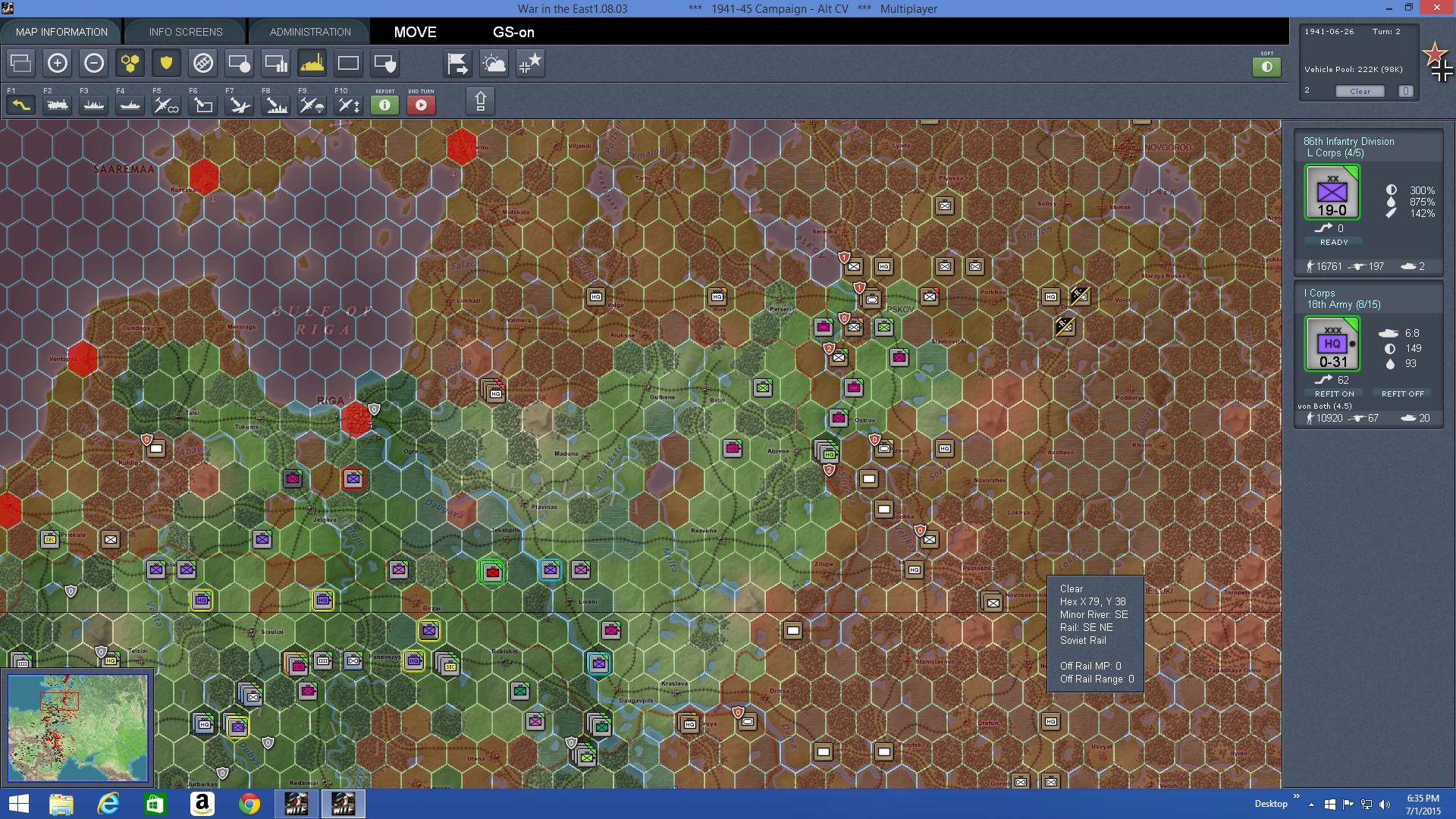Click 'I Corps' title in unit panel
This screenshot has width=1456, height=819.
(1319, 293)
